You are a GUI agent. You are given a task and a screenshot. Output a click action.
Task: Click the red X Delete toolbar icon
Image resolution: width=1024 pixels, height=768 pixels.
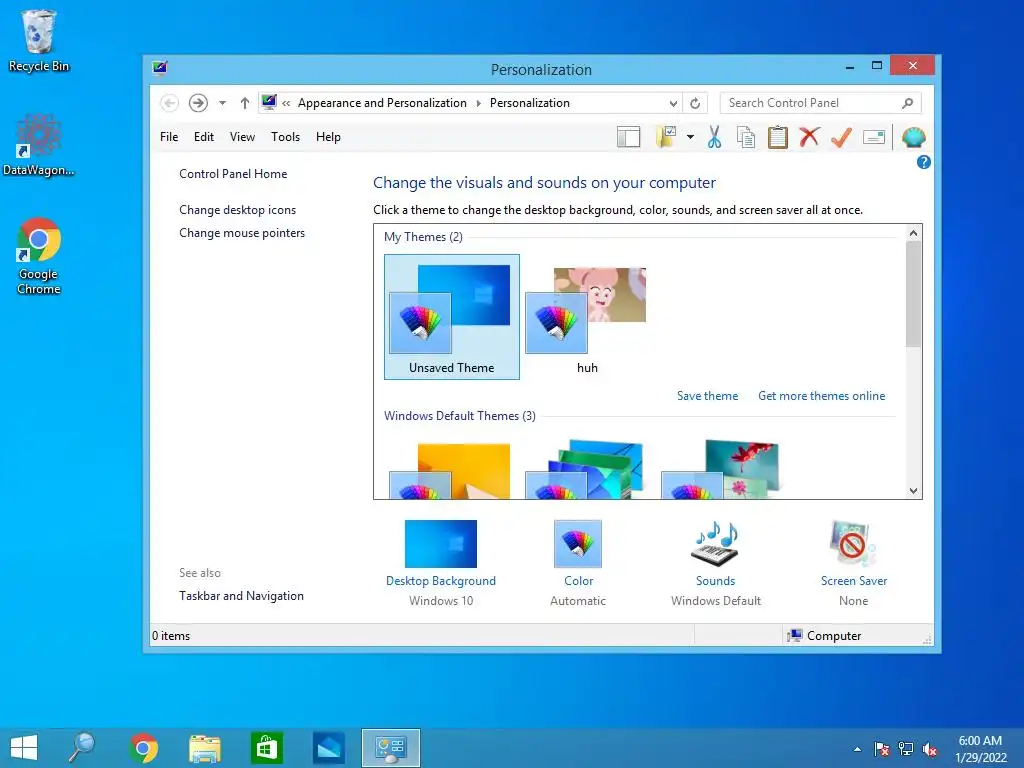pos(809,137)
